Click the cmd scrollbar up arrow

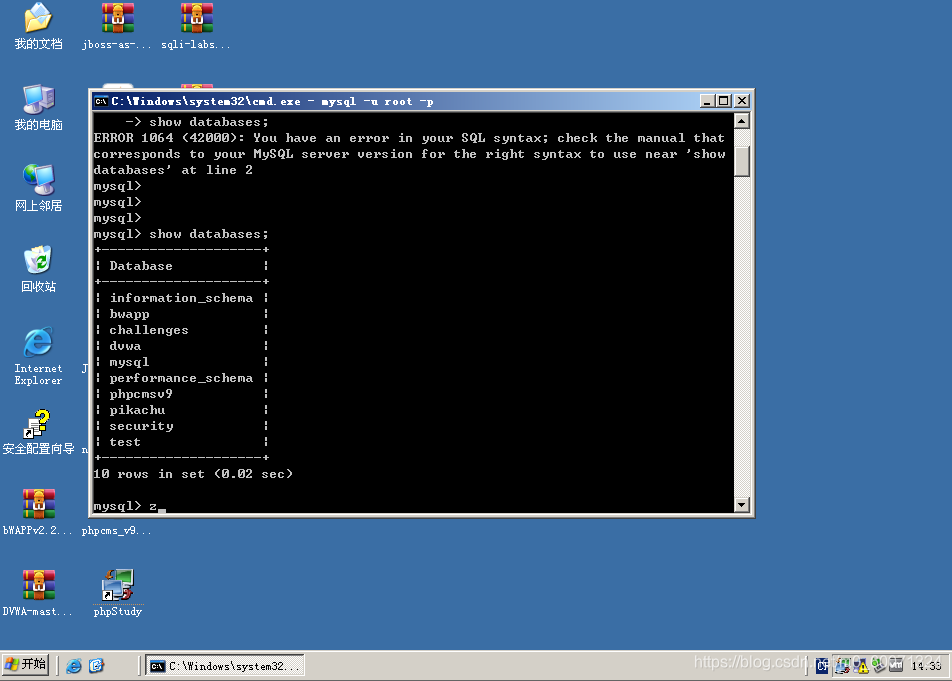(x=741, y=121)
